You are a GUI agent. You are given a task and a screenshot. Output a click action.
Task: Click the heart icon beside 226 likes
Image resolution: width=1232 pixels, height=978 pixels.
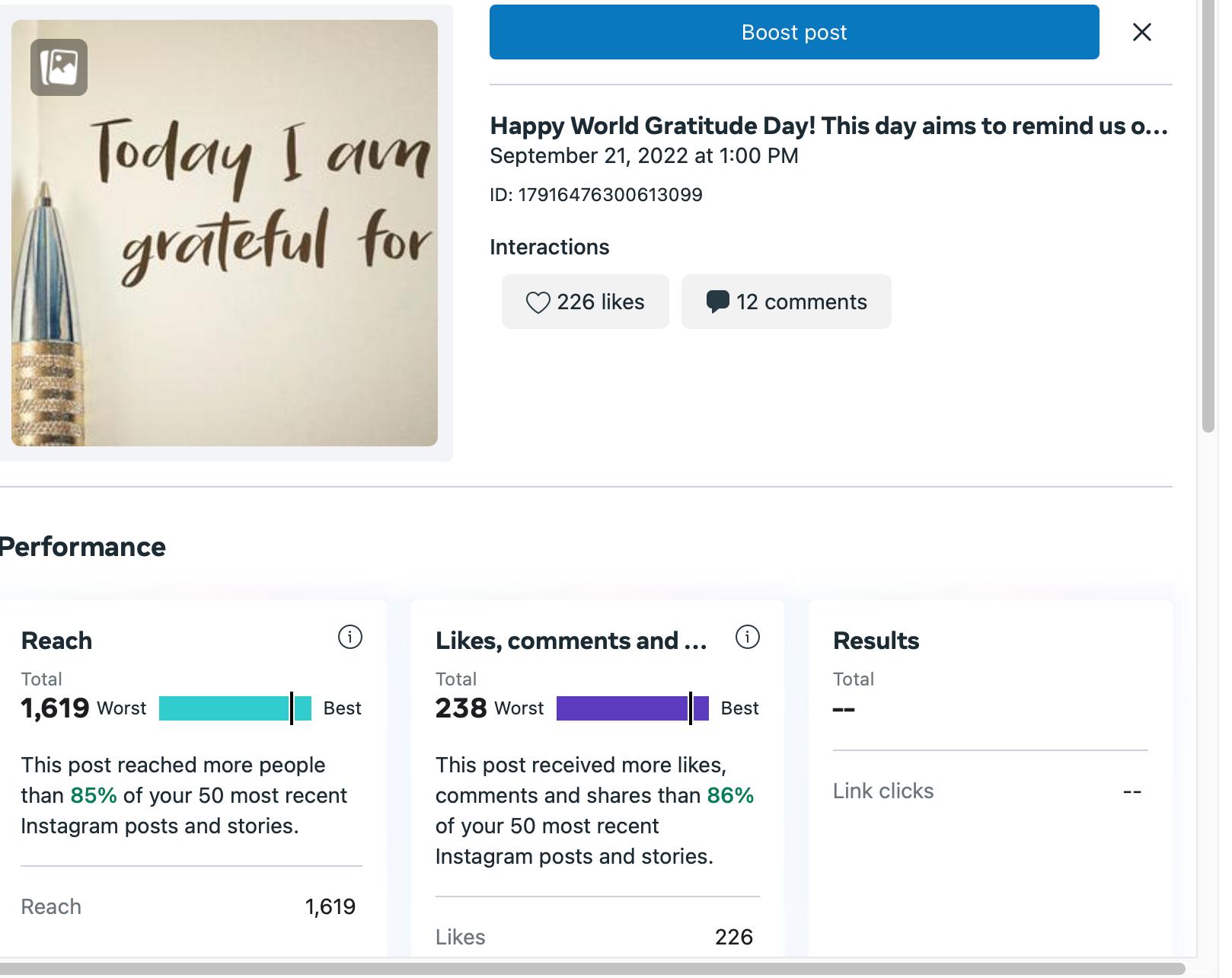coord(538,302)
